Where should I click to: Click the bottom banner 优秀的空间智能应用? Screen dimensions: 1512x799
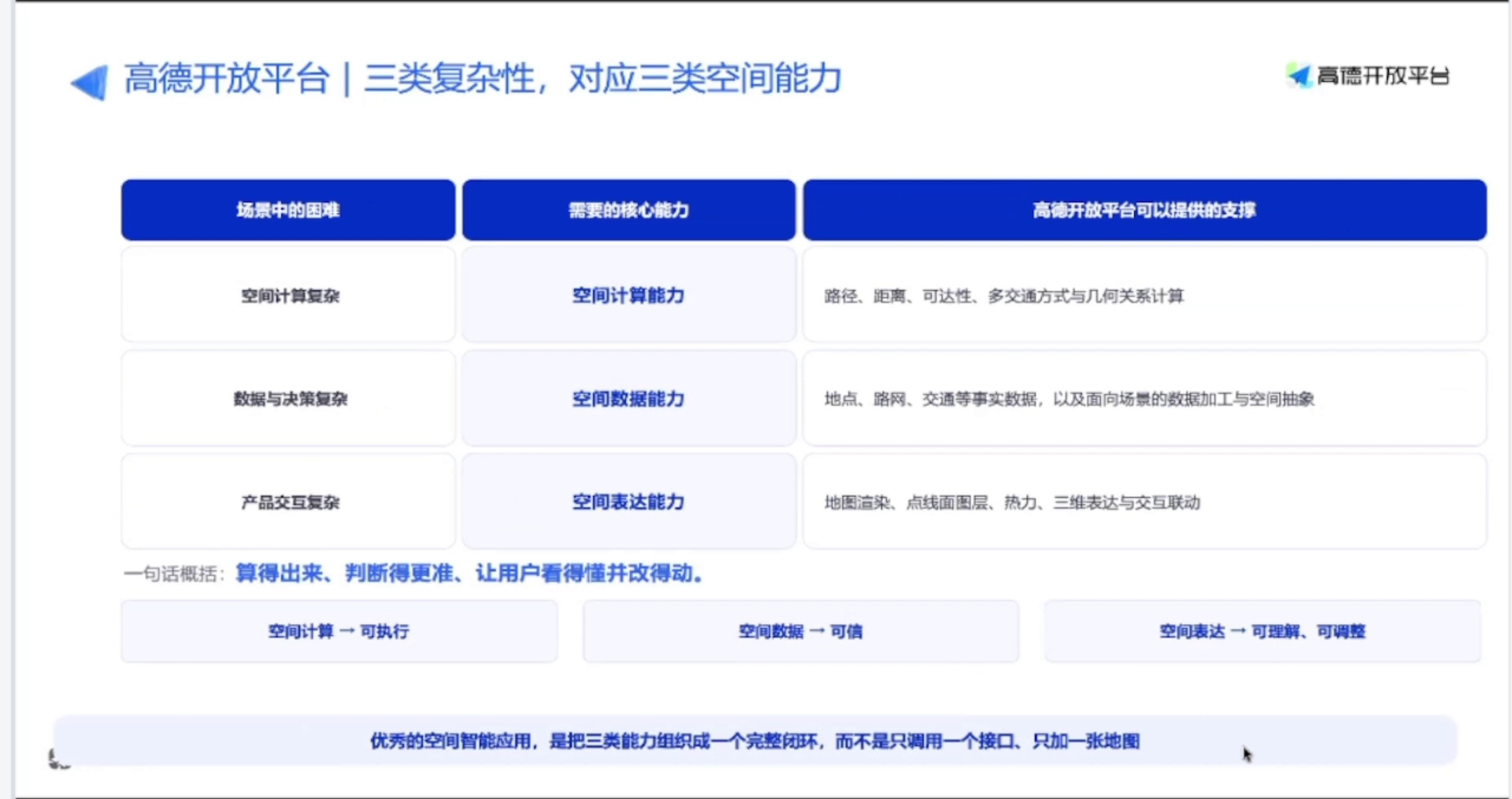pyautogui.click(x=755, y=741)
